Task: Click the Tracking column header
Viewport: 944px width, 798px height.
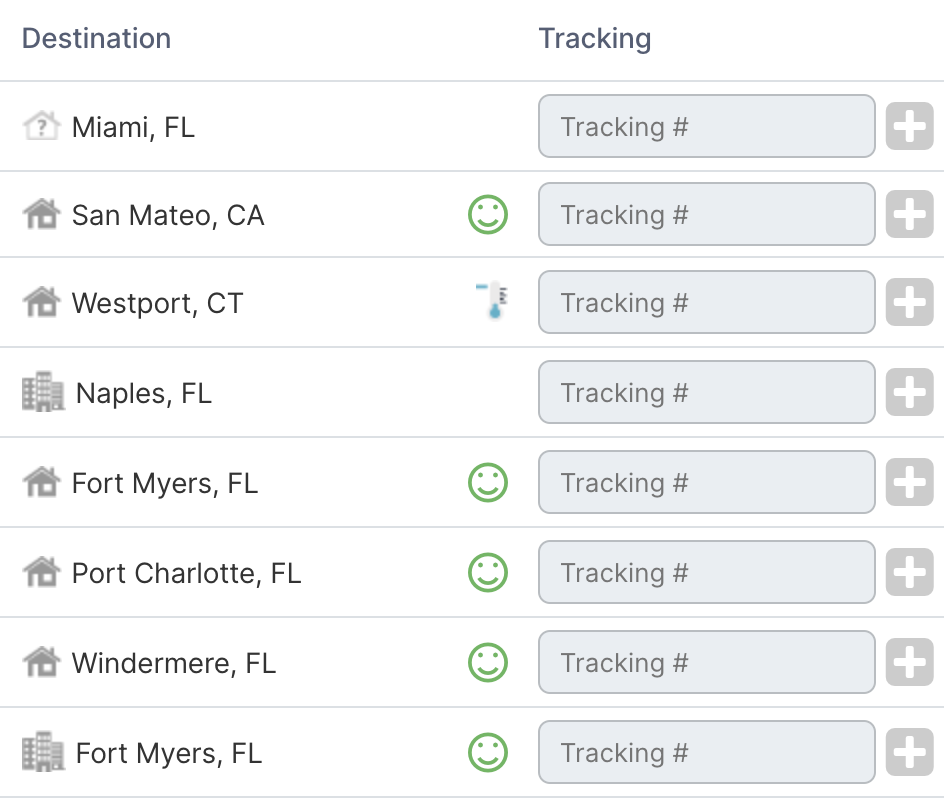Action: (x=595, y=39)
